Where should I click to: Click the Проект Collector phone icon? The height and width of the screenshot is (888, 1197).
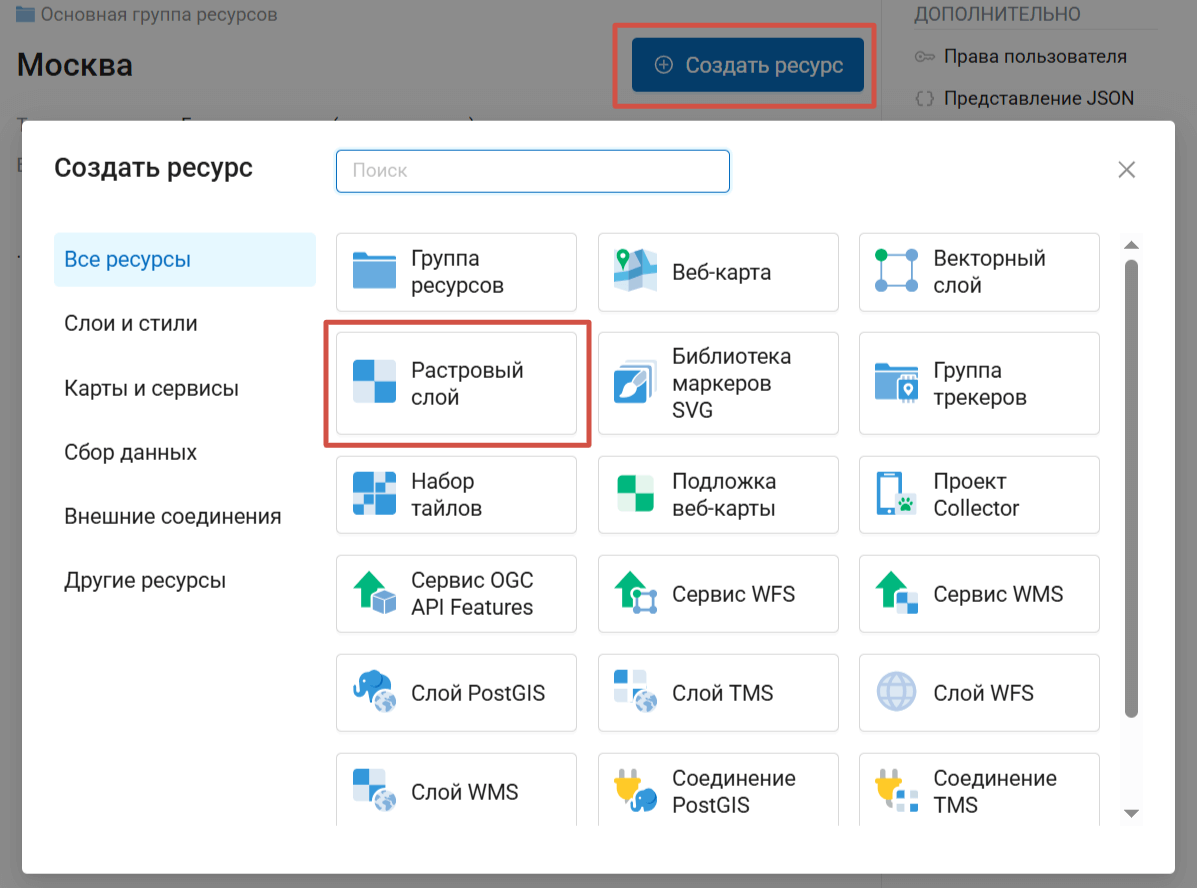(896, 494)
